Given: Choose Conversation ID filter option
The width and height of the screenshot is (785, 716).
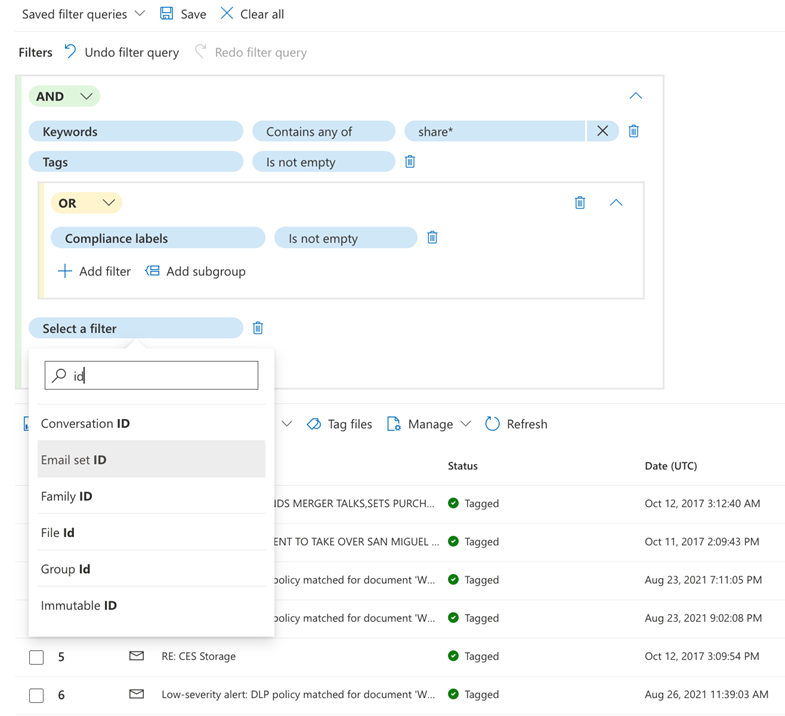Looking at the screenshot, I should pos(151,424).
